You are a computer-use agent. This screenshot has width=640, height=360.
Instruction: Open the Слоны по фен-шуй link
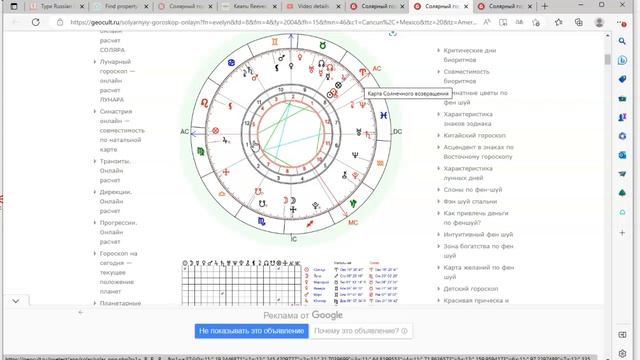tap(473, 190)
